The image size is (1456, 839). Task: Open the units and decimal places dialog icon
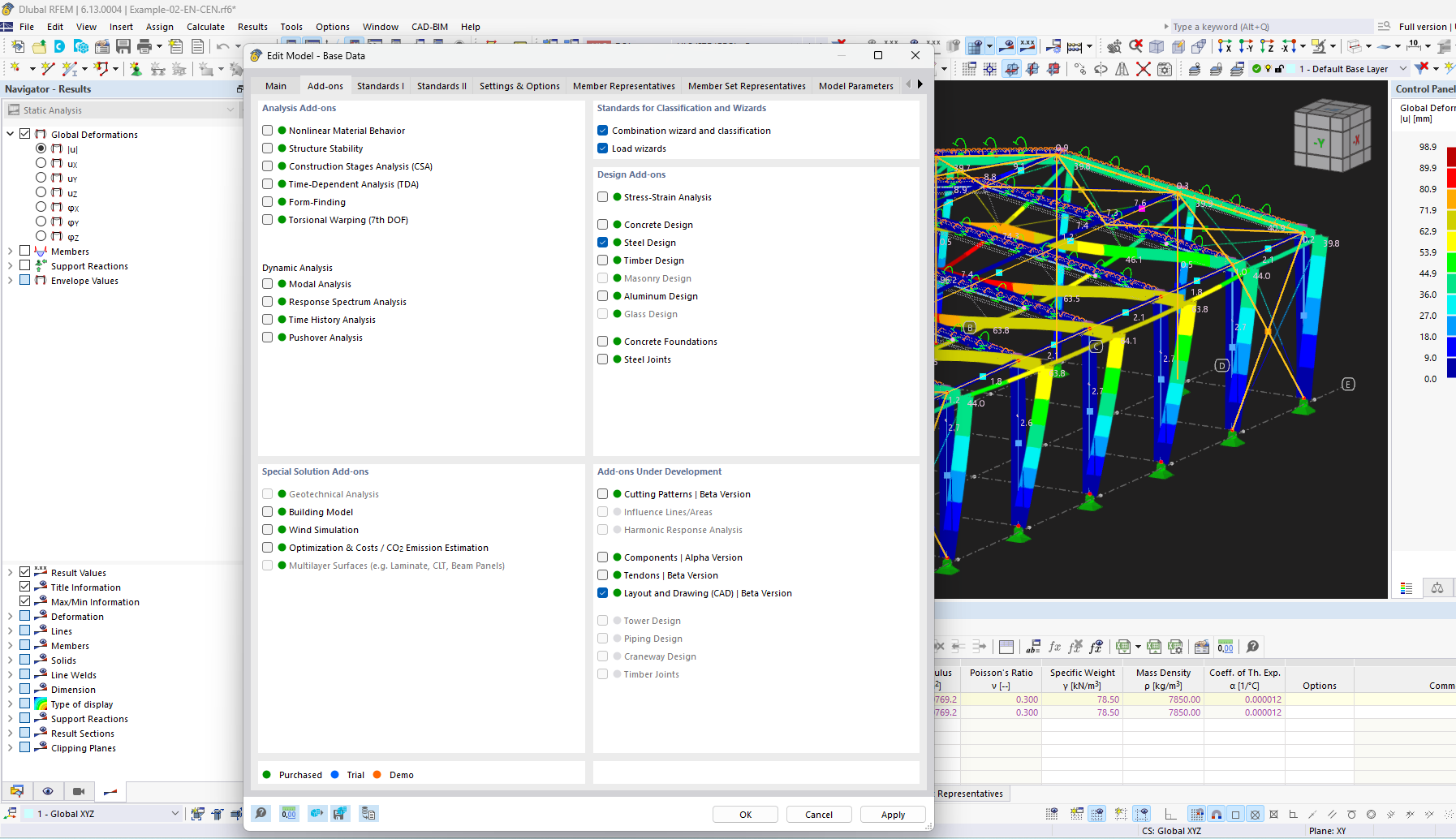tap(289, 814)
